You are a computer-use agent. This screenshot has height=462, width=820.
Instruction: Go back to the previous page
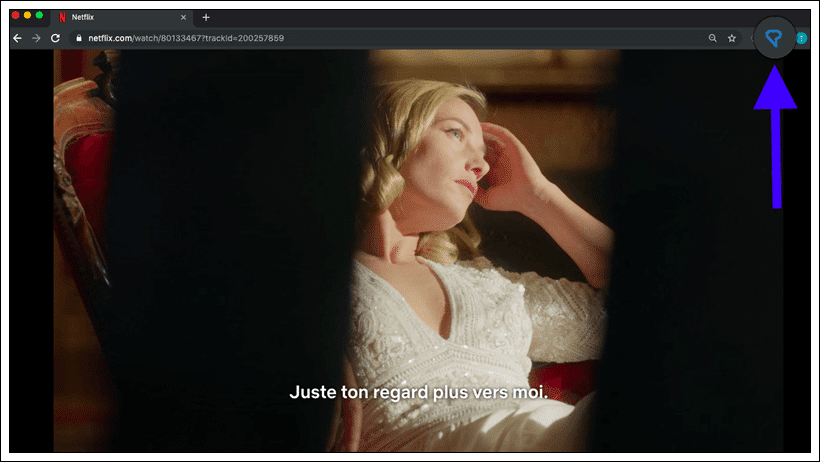17,38
